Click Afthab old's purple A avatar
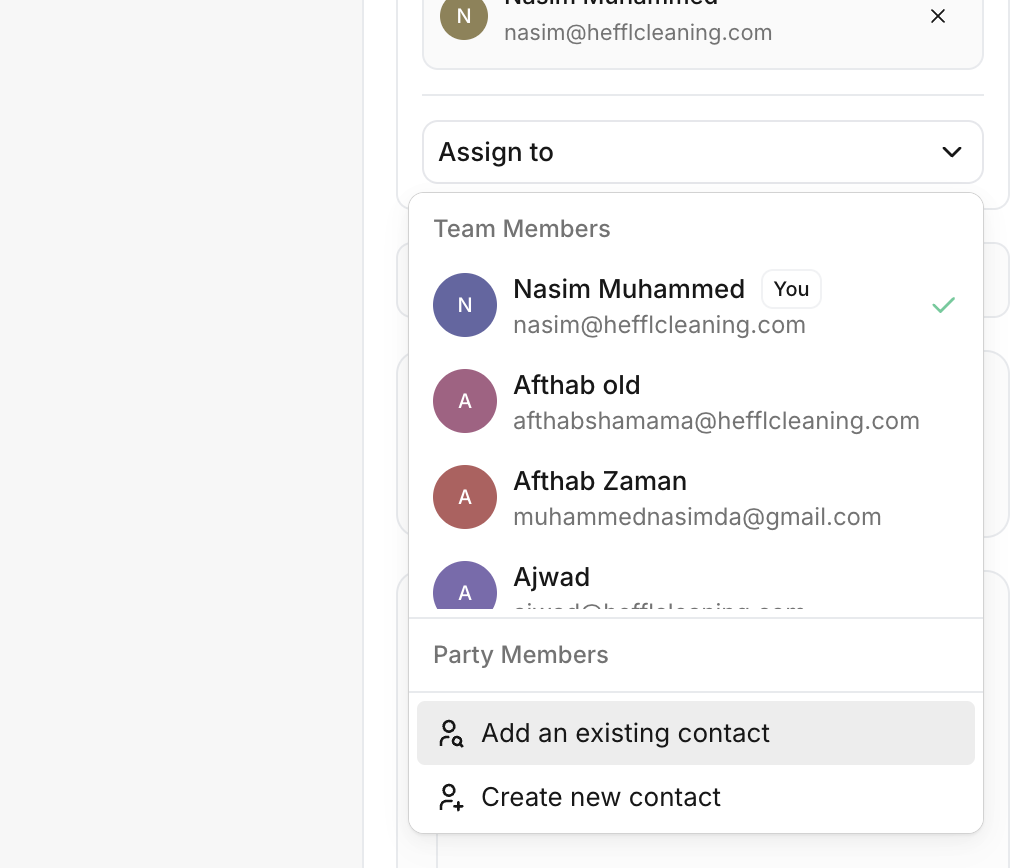This screenshot has height=868, width=1026. click(465, 401)
